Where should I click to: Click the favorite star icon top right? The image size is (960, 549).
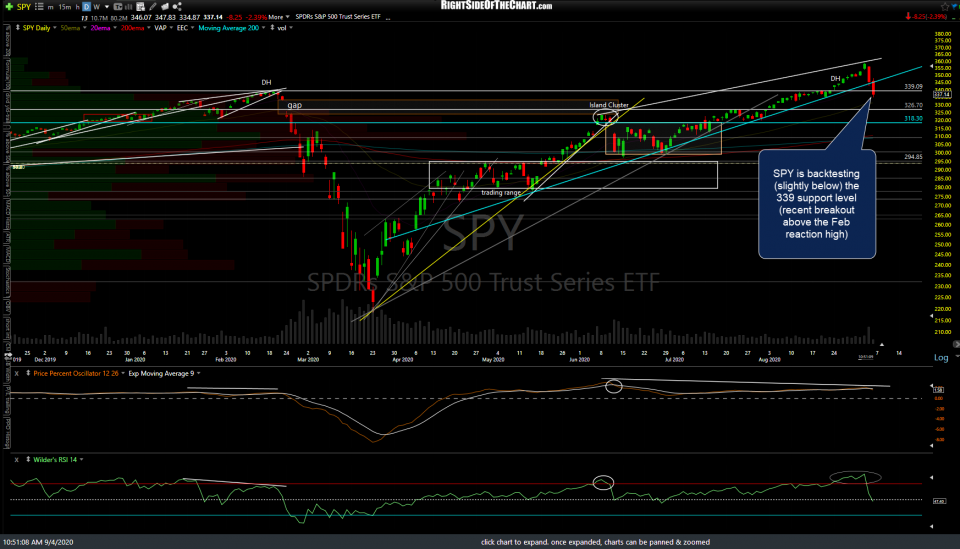point(945,6)
